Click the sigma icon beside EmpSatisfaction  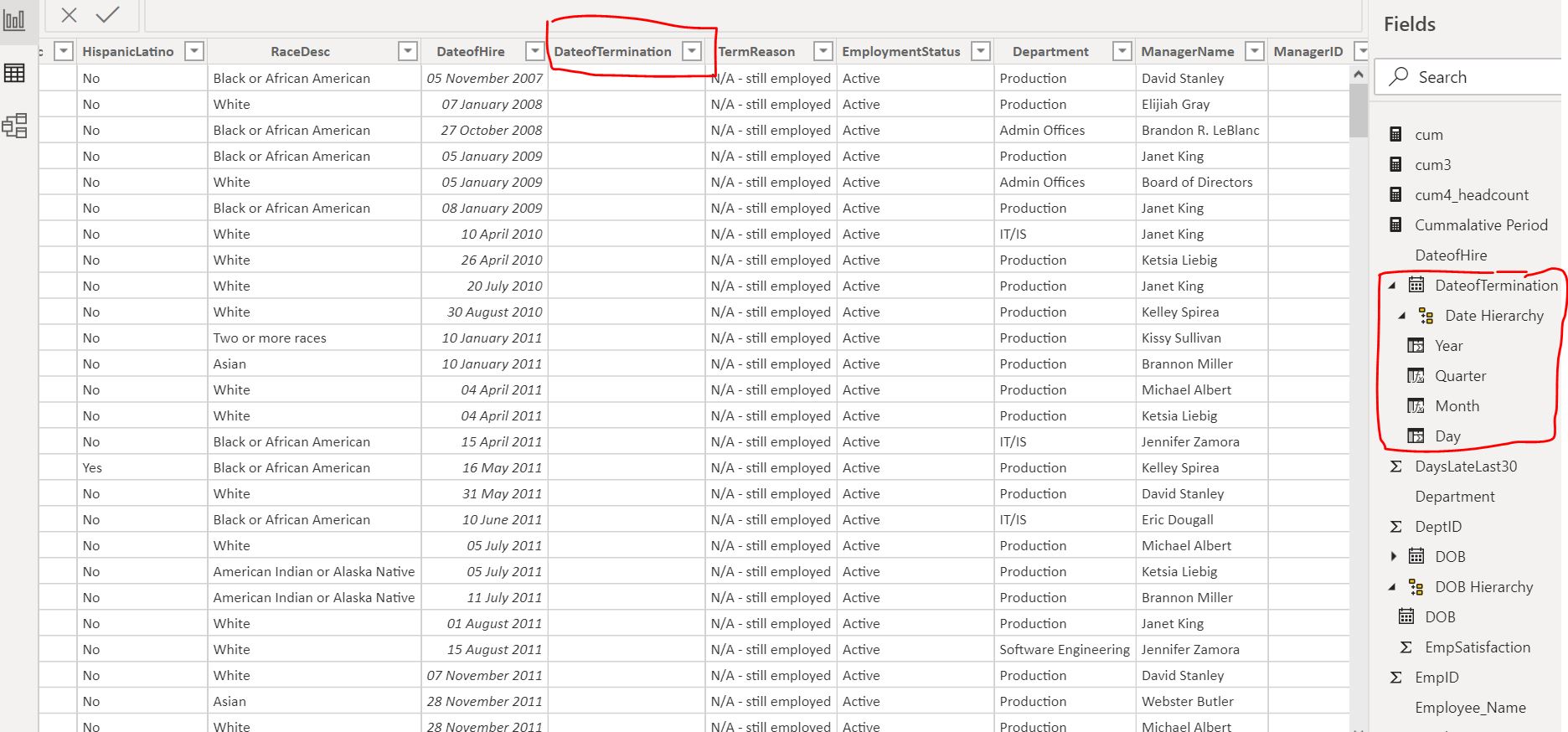coord(1406,647)
